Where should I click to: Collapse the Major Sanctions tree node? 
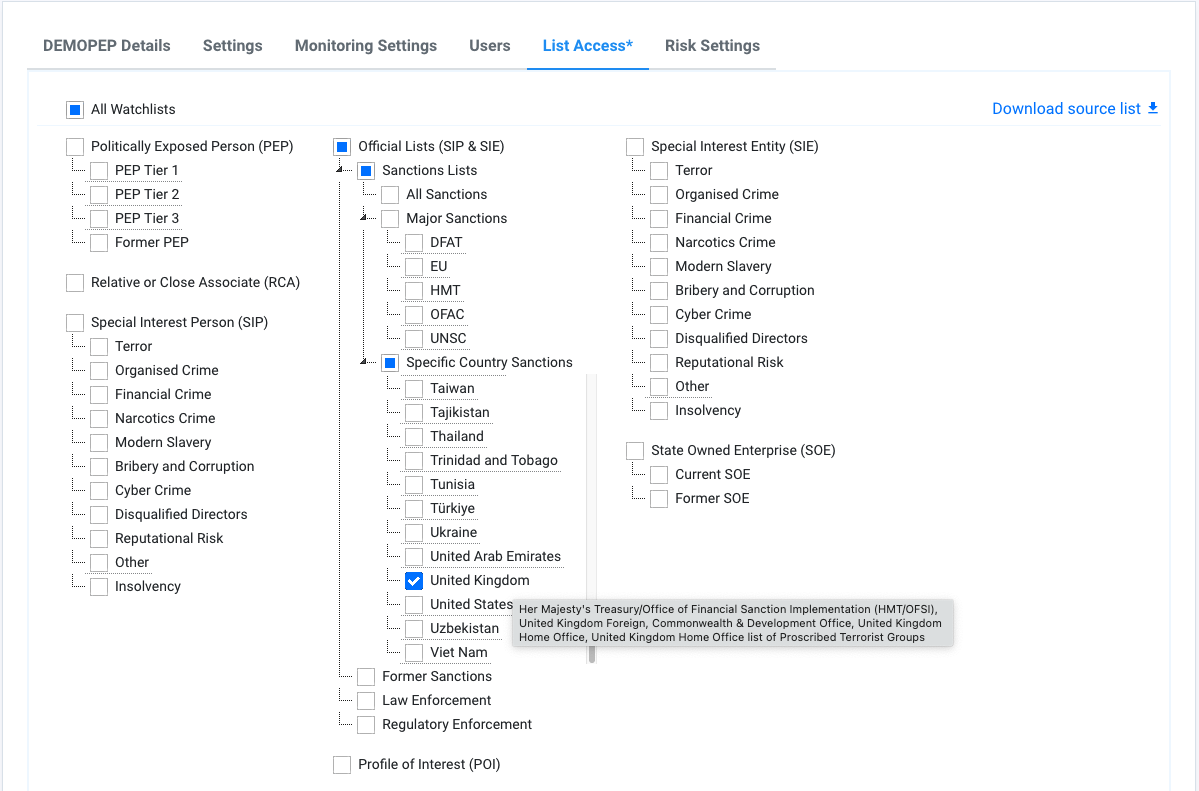tap(366, 218)
